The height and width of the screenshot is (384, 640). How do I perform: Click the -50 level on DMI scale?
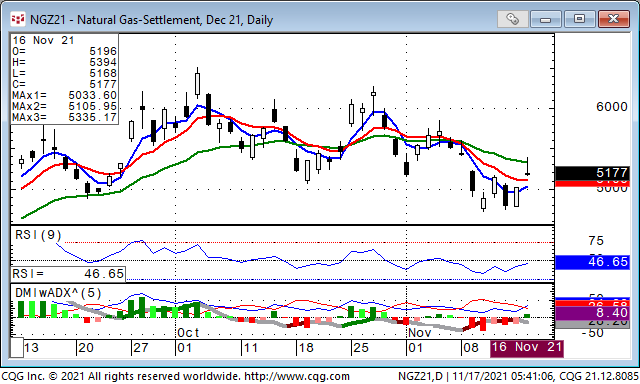[592, 333]
